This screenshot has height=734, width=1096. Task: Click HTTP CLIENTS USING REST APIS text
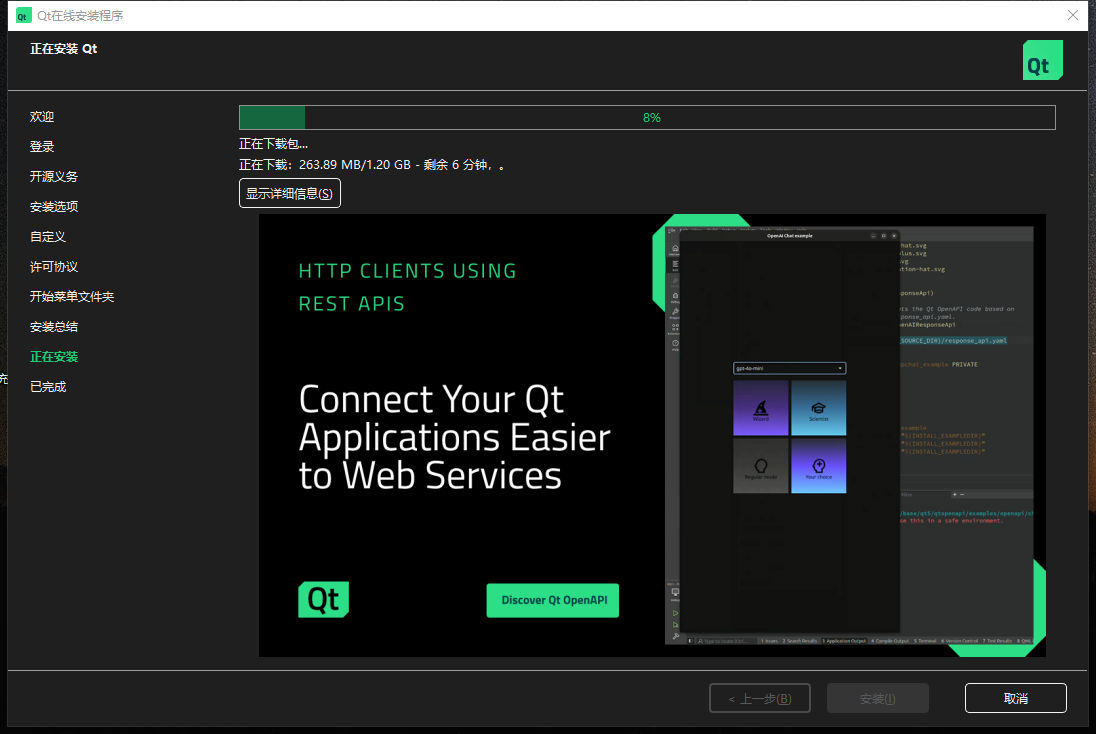(408, 287)
